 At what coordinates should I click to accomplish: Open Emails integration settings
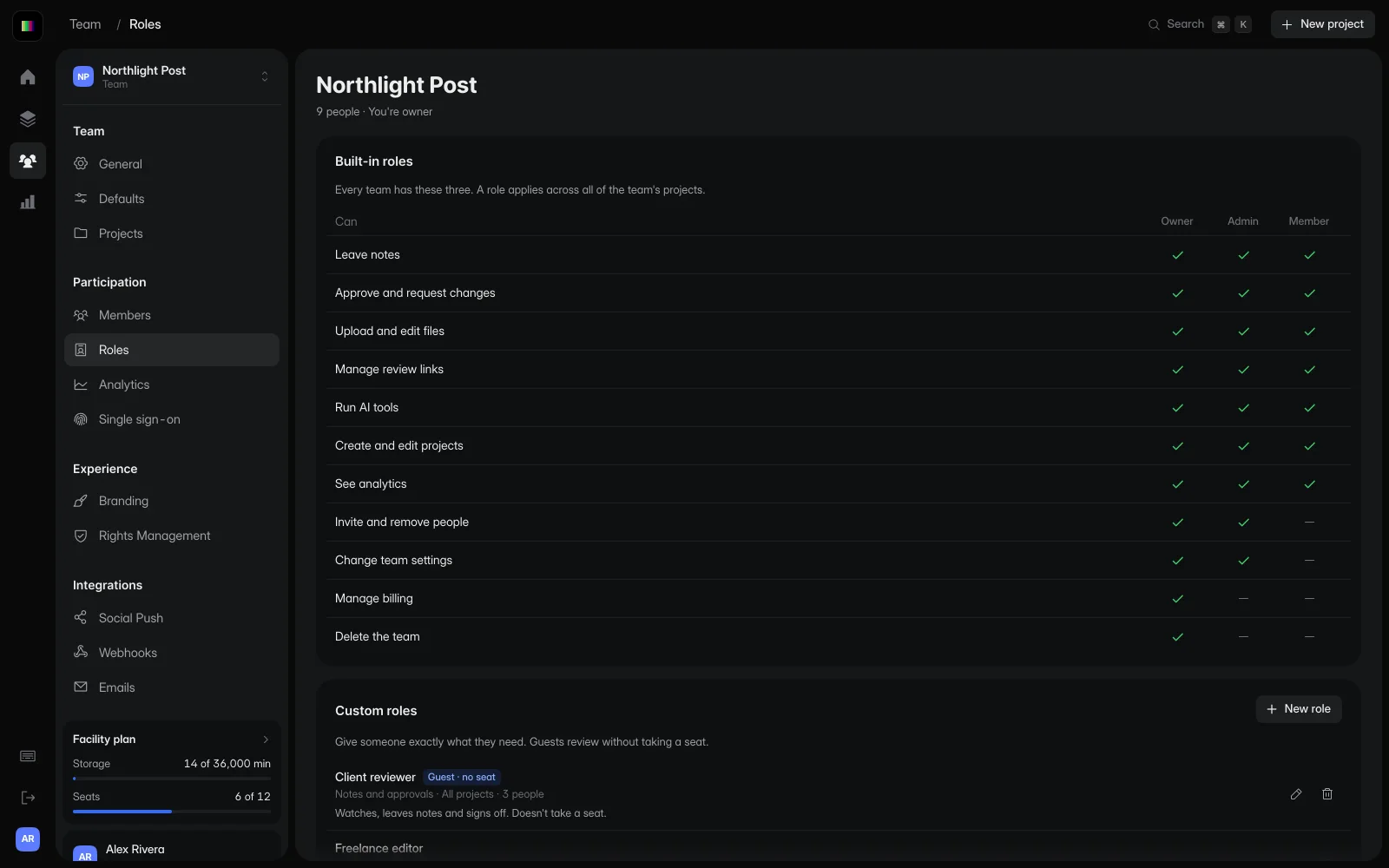coord(172,687)
